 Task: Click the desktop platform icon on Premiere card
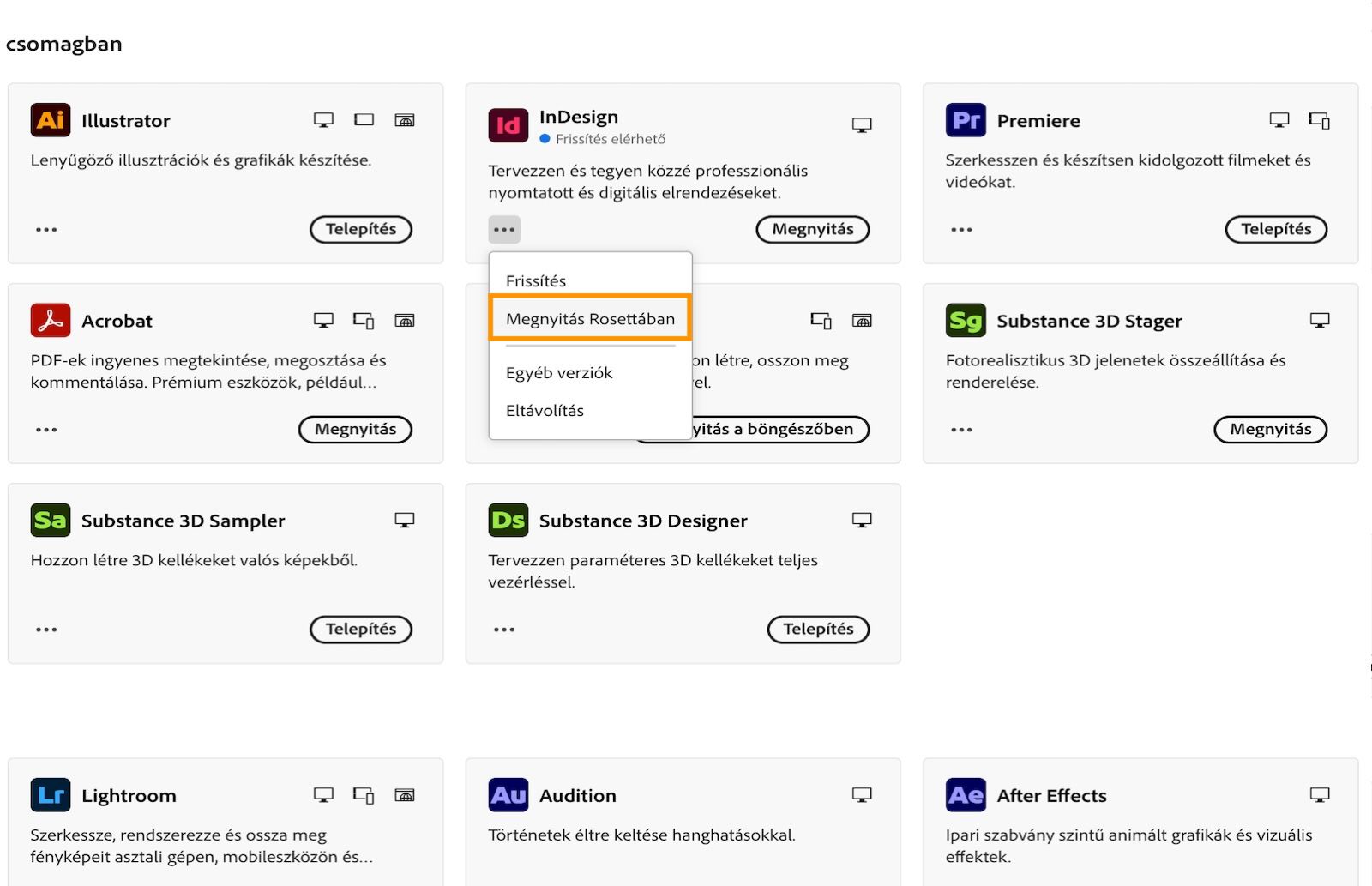1279,120
